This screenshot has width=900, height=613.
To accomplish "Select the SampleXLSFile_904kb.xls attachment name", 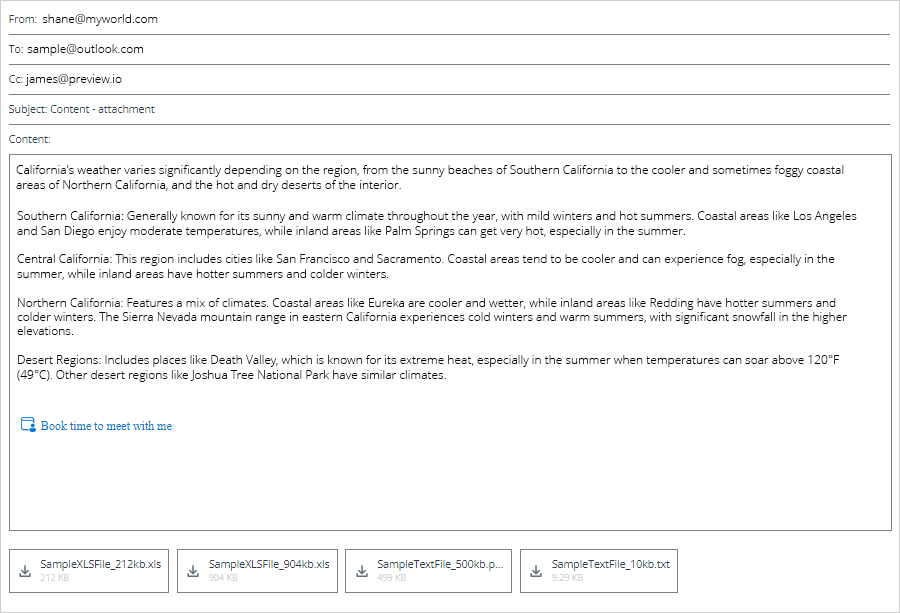I will [268, 564].
